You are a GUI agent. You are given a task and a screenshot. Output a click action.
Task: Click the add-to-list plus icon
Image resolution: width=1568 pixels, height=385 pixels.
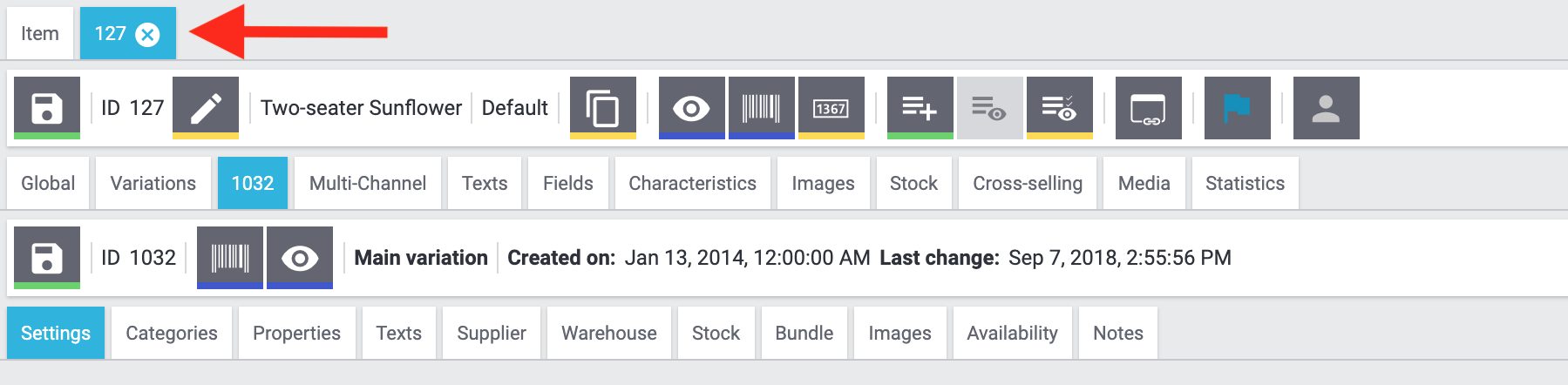(920, 107)
